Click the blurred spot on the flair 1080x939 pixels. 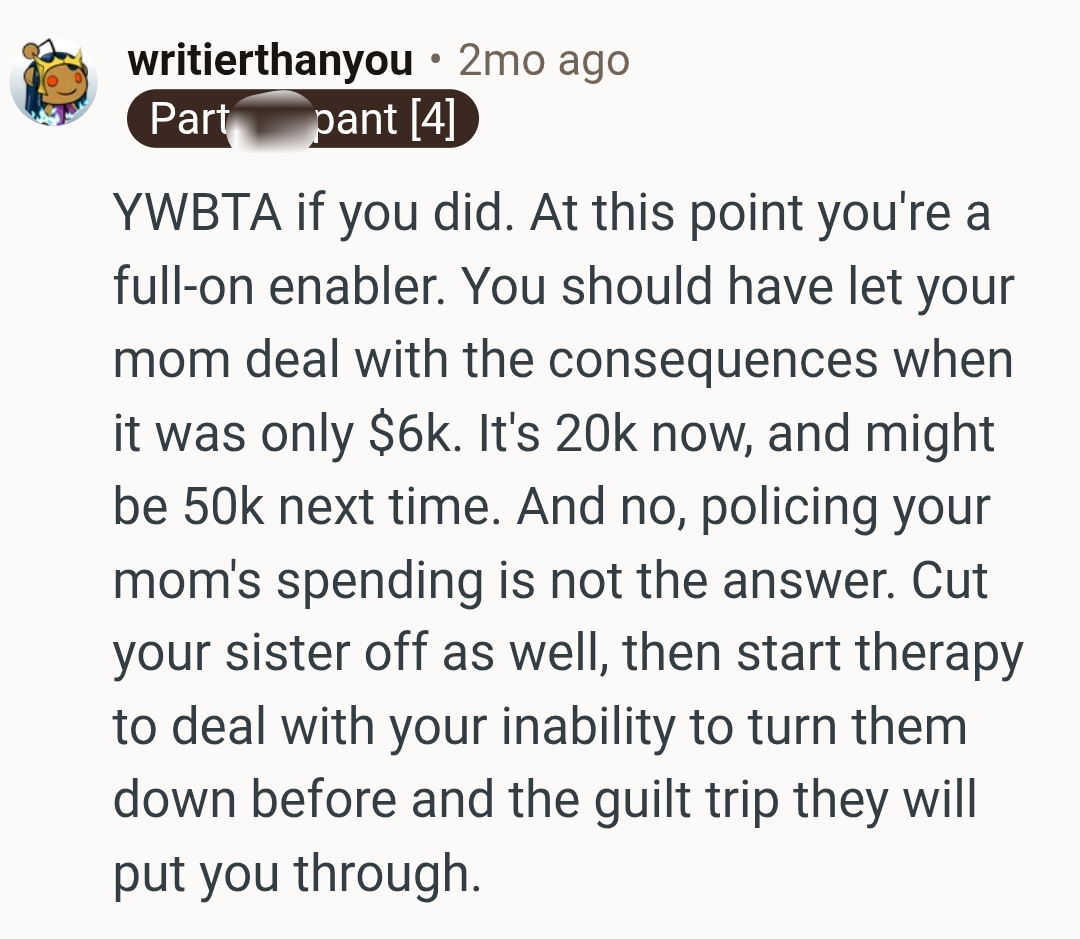point(271,121)
